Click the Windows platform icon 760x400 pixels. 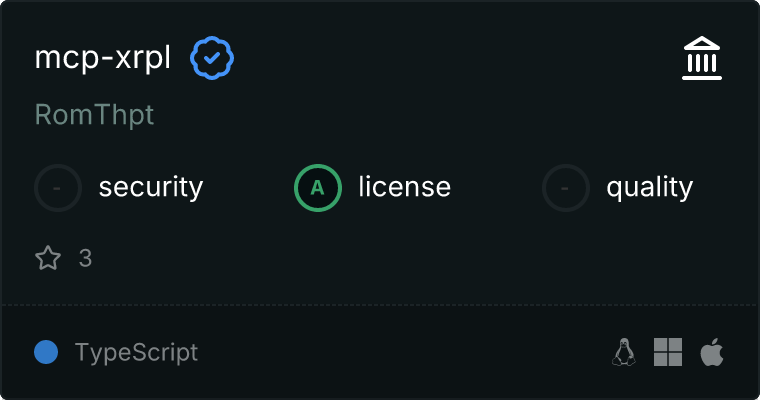tap(668, 352)
